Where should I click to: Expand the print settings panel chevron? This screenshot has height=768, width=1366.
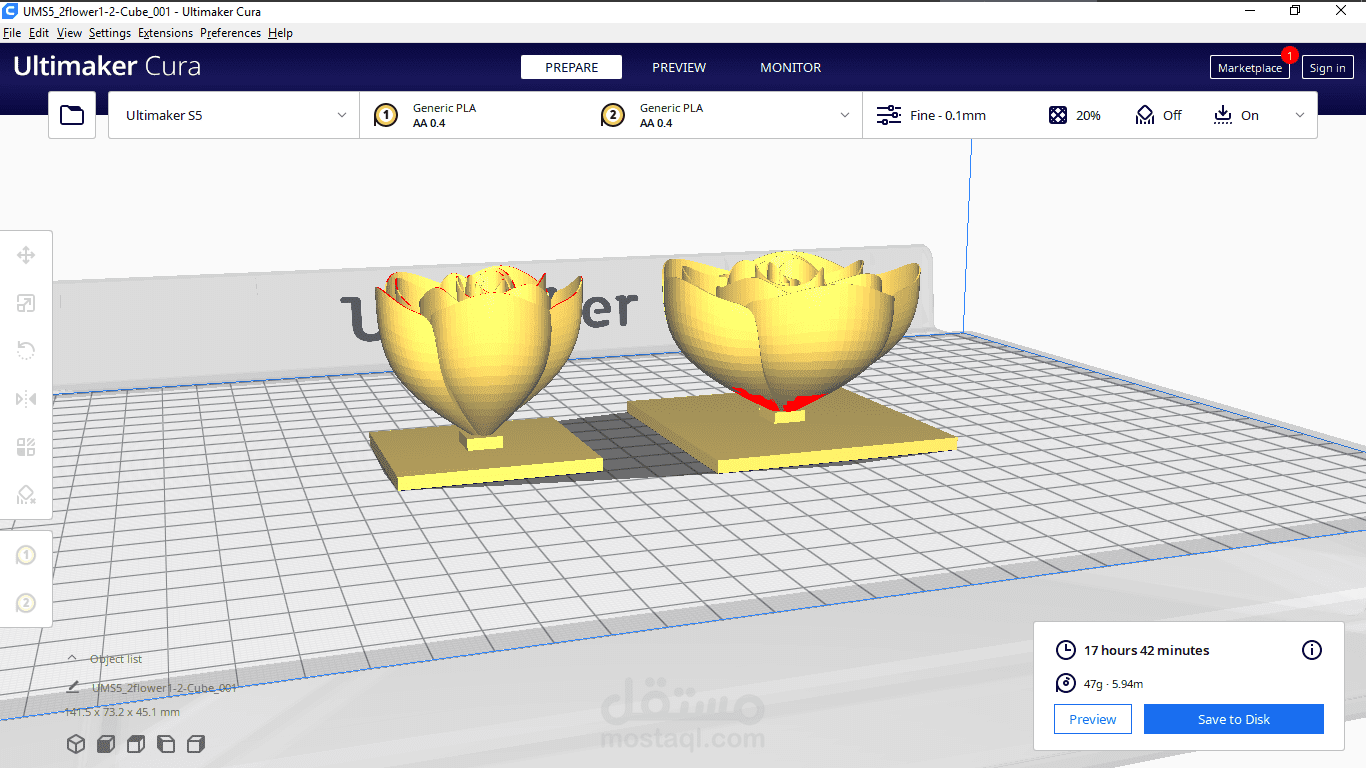[x=1300, y=115]
